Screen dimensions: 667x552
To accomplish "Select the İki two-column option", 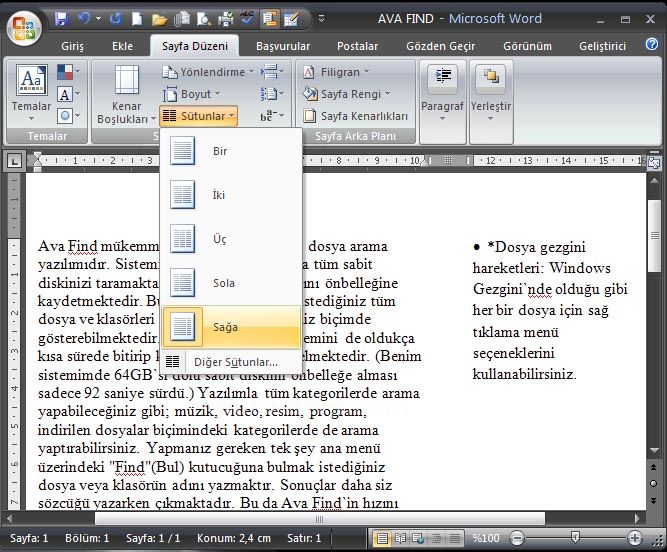I will [x=231, y=195].
